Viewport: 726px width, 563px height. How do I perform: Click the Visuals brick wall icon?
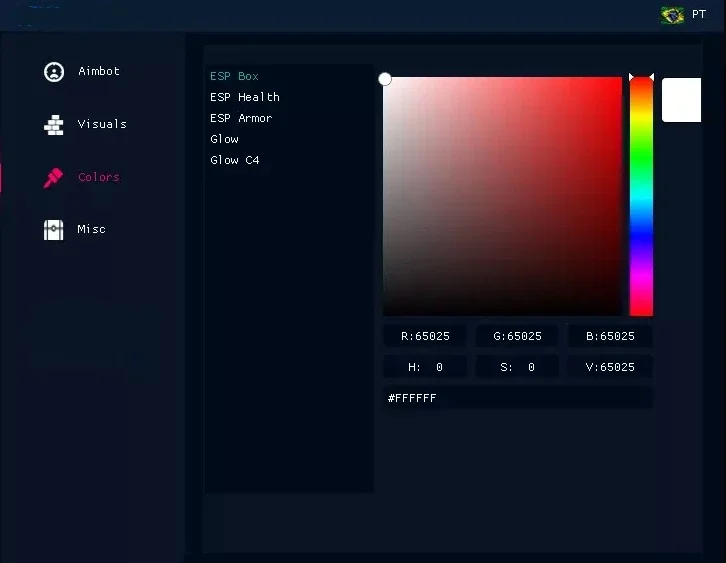(54, 125)
